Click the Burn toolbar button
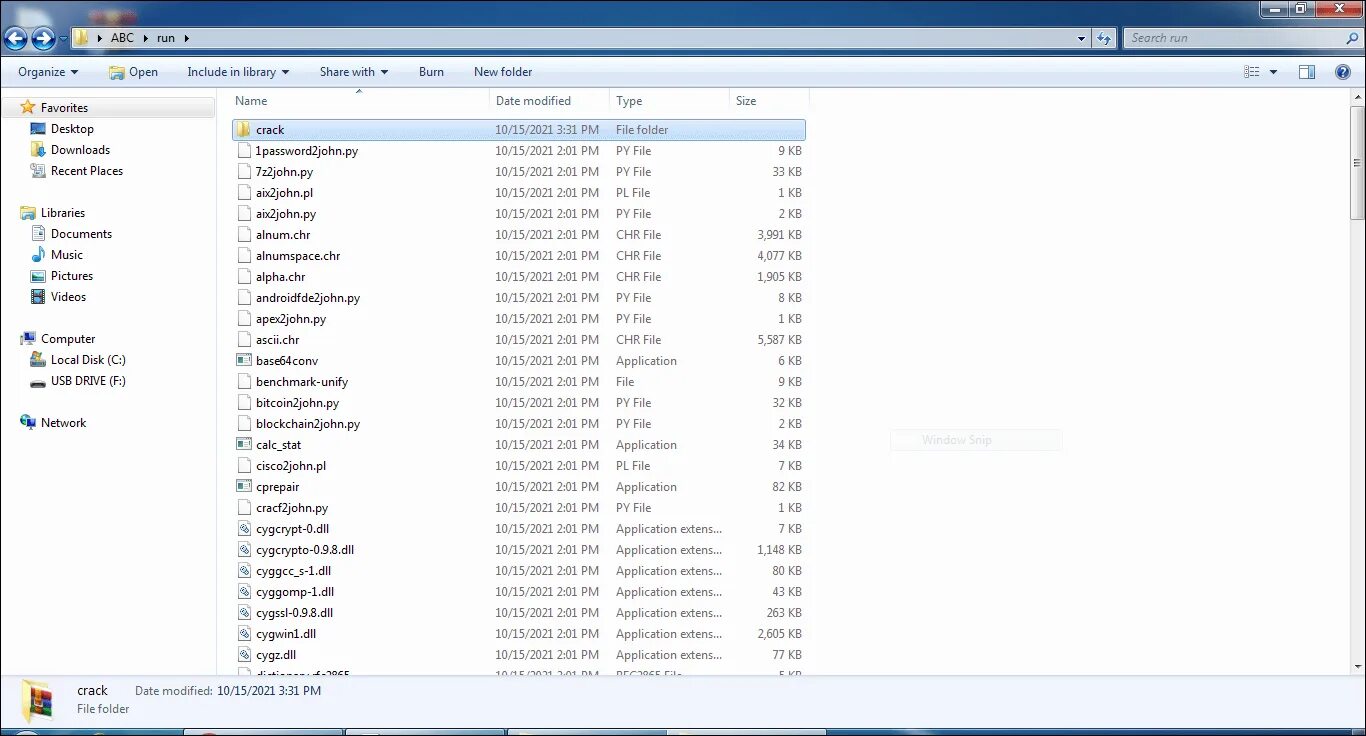This screenshot has width=1366, height=736. [431, 72]
